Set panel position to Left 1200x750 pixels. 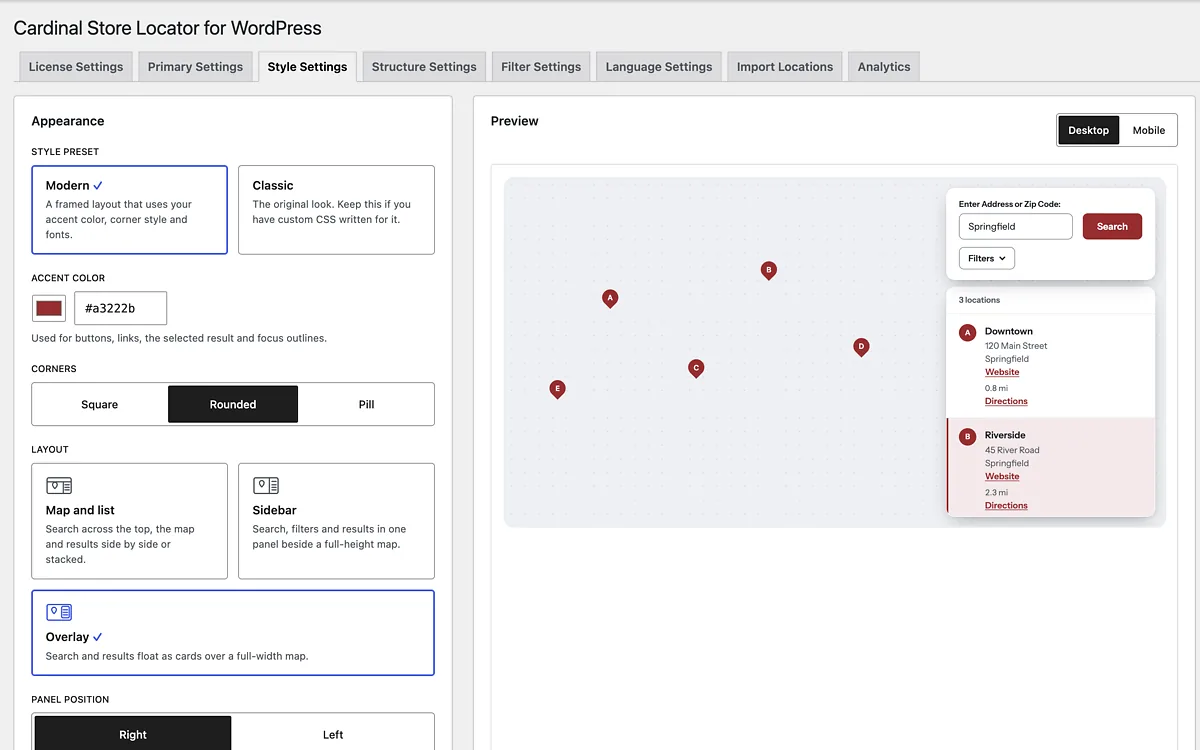tap(333, 733)
